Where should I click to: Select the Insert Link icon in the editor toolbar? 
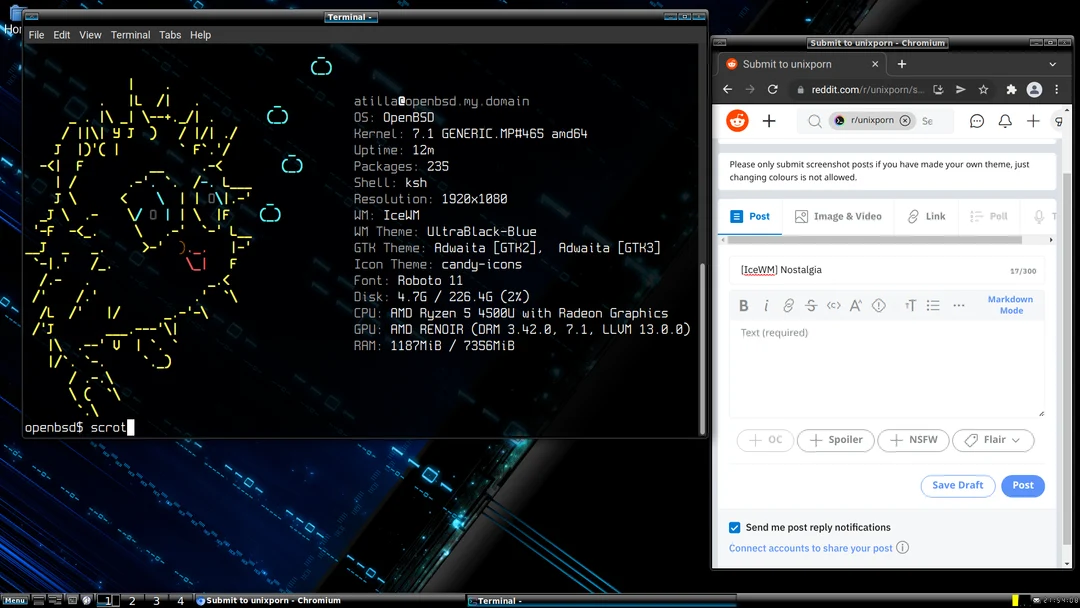tap(789, 305)
